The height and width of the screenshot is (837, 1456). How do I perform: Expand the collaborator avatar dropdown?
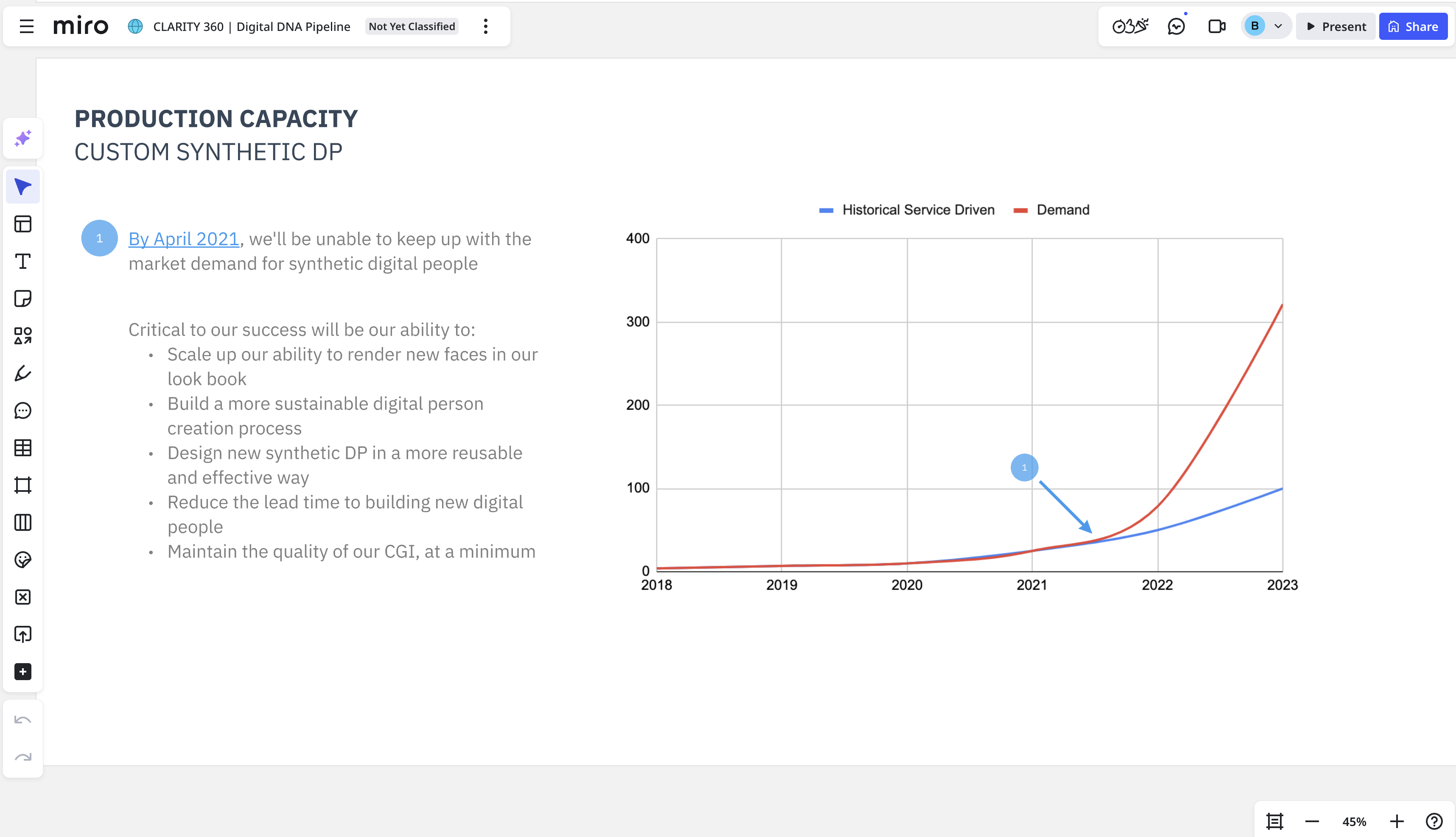(1278, 26)
